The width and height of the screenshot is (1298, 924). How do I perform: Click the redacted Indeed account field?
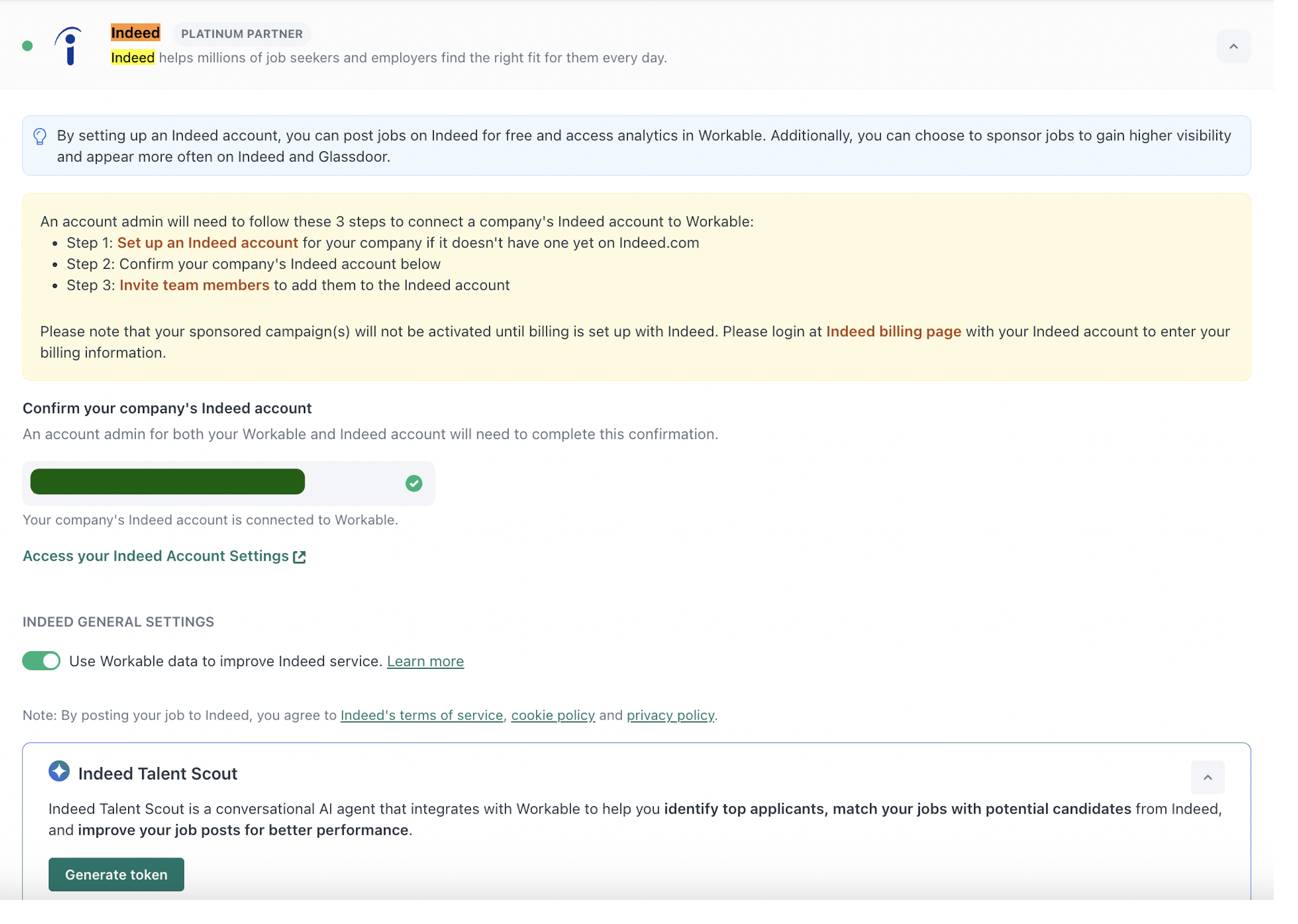click(168, 482)
